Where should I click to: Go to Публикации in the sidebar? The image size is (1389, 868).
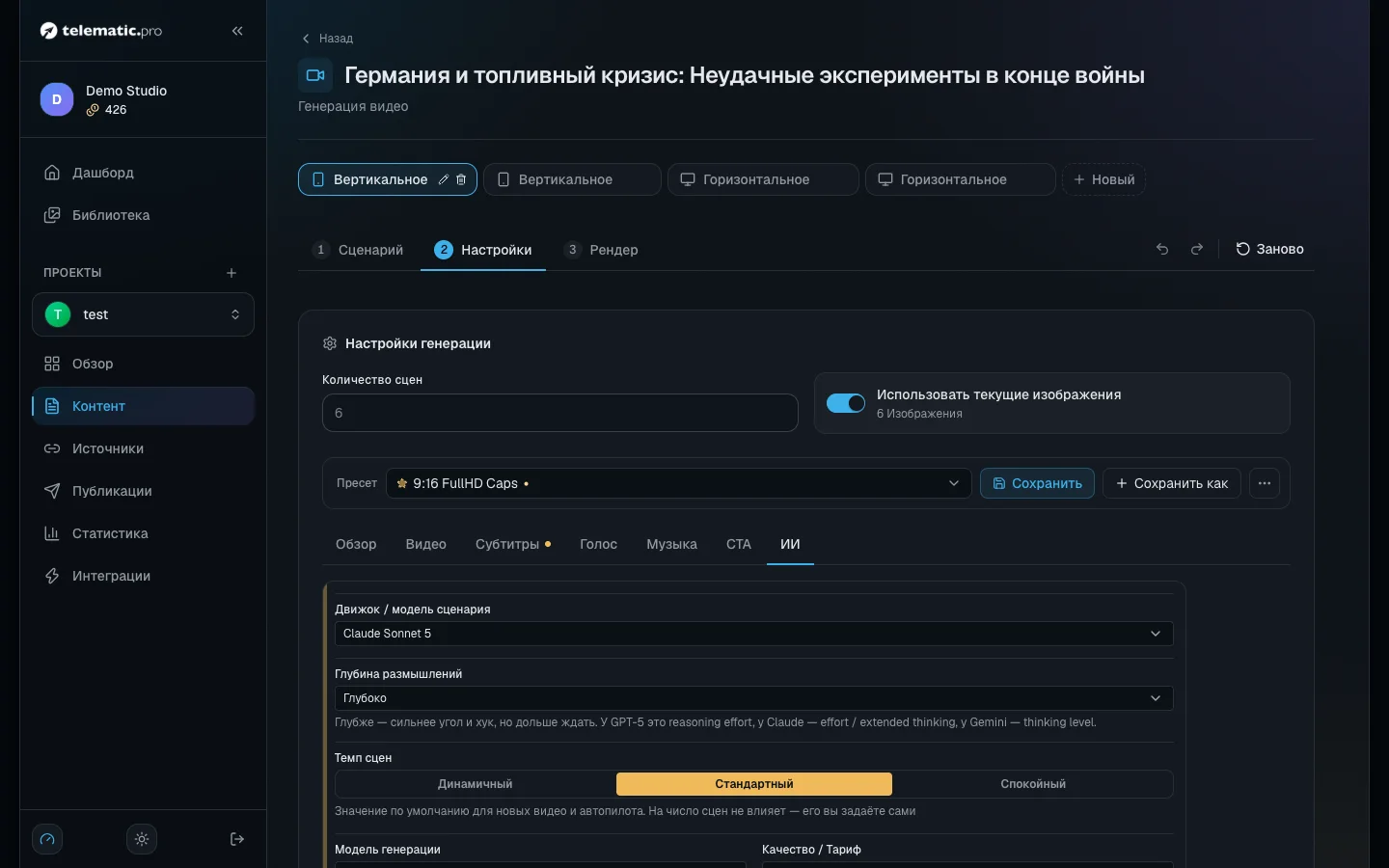pyautogui.click(x=144, y=491)
